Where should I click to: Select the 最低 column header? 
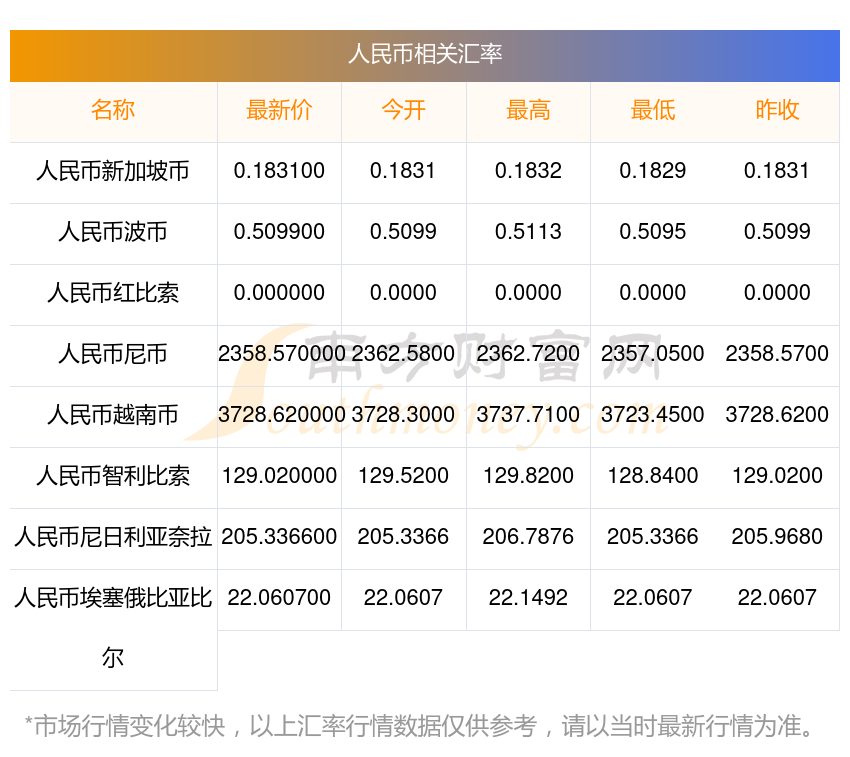pos(652,111)
